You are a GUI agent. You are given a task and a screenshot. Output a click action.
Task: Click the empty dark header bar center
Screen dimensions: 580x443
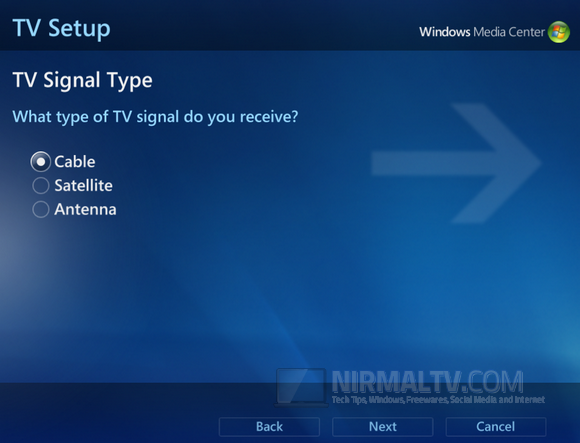[264, 26]
